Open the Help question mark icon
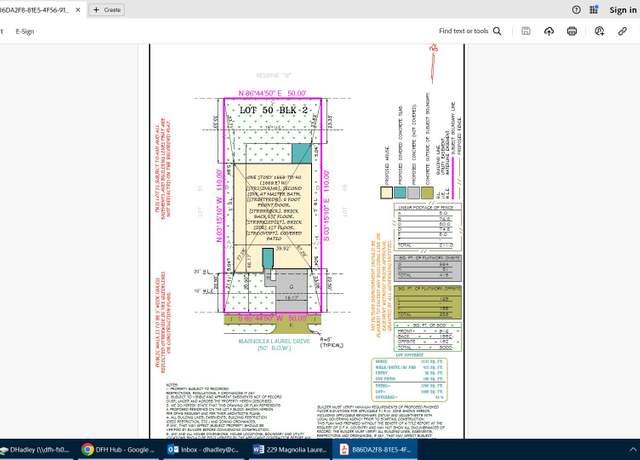 576,10
